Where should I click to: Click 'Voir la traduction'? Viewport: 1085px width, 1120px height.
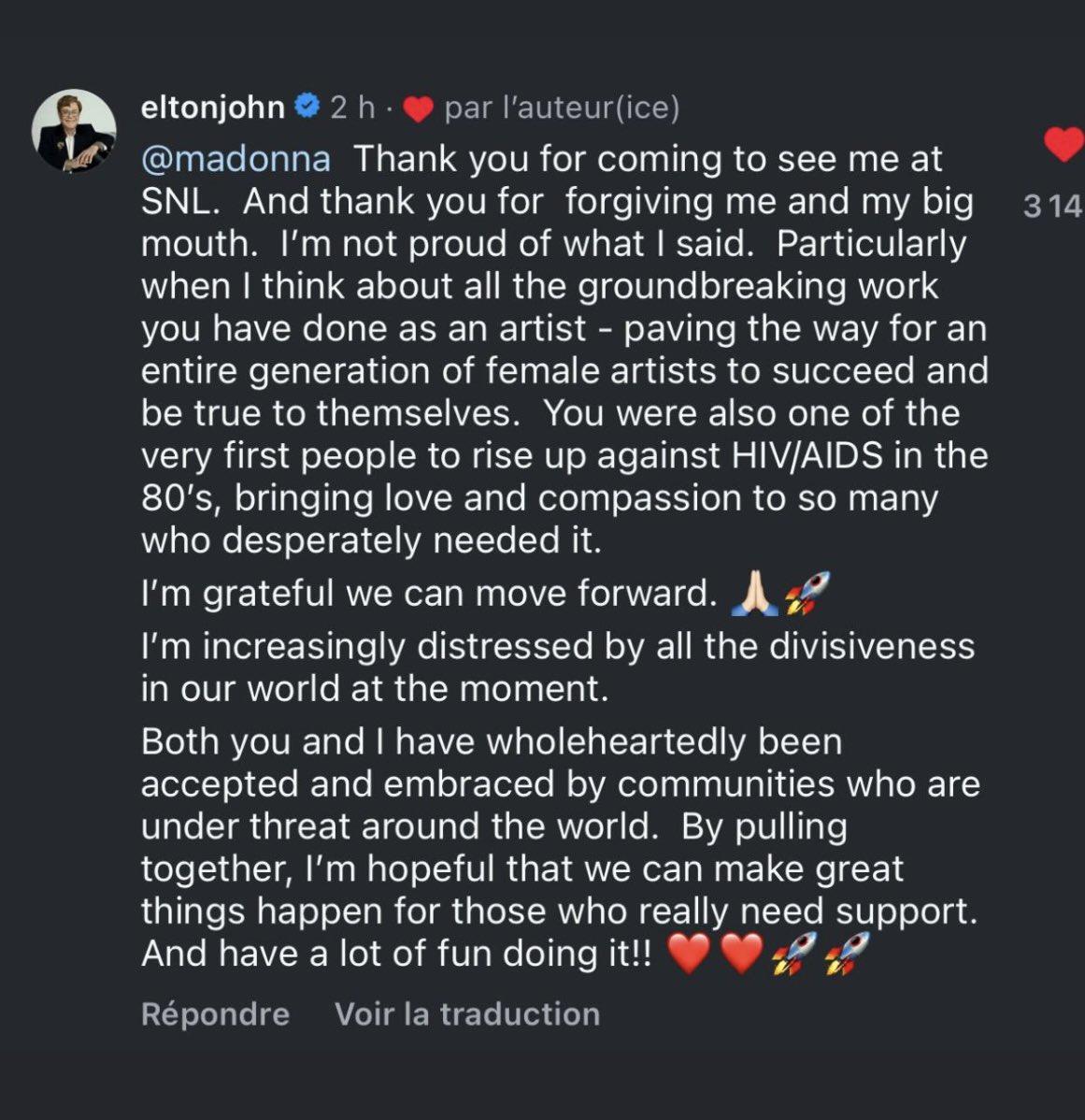(467, 1013)
